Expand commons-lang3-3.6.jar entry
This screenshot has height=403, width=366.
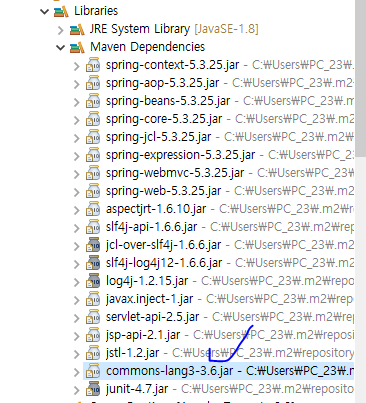[x=77, y=372]
